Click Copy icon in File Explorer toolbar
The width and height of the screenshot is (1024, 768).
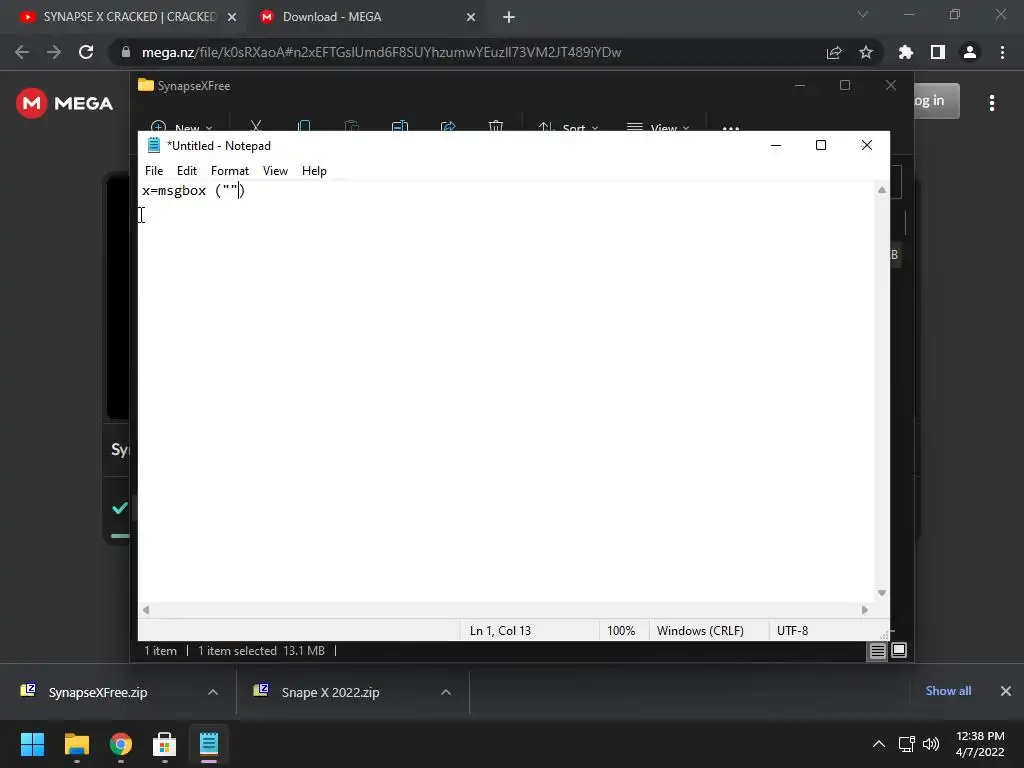304,125
